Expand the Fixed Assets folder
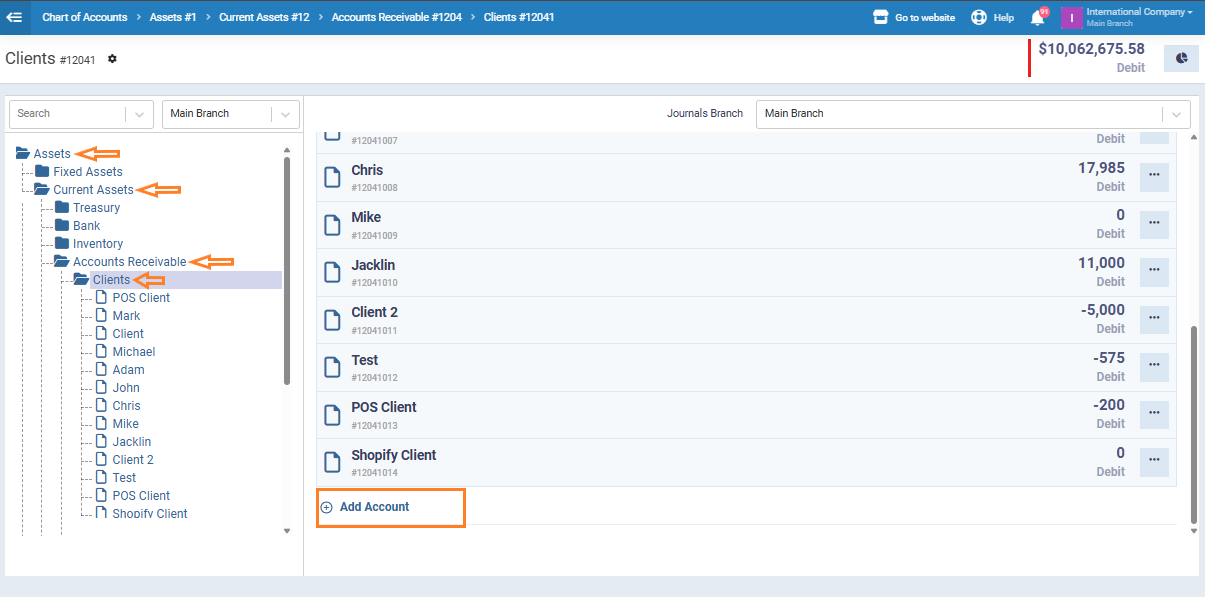This screenshot has height=597, width=1205. coord(42,172)
